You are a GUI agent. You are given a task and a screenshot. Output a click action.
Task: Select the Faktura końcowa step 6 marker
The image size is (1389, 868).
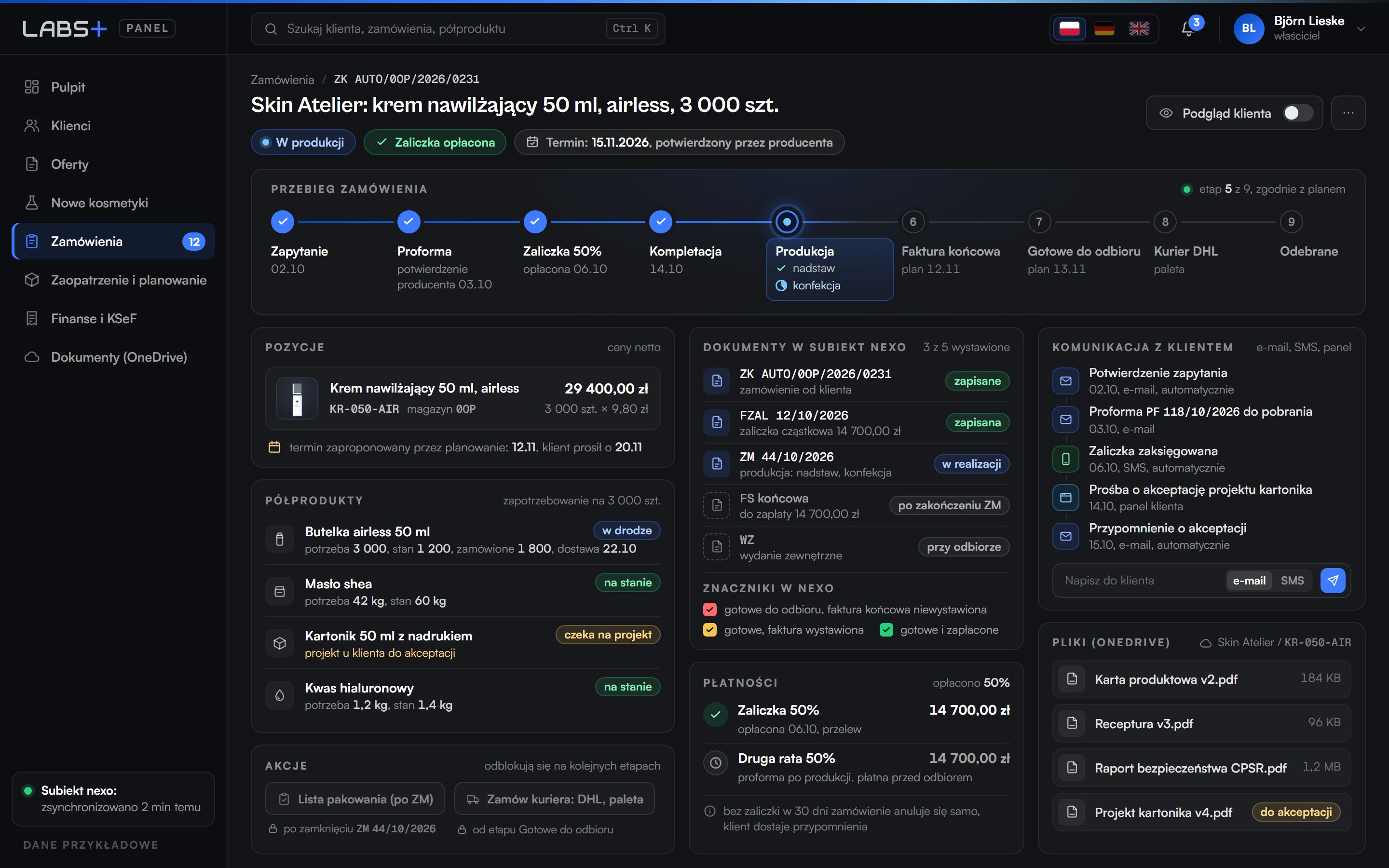(x=912, y=222)
